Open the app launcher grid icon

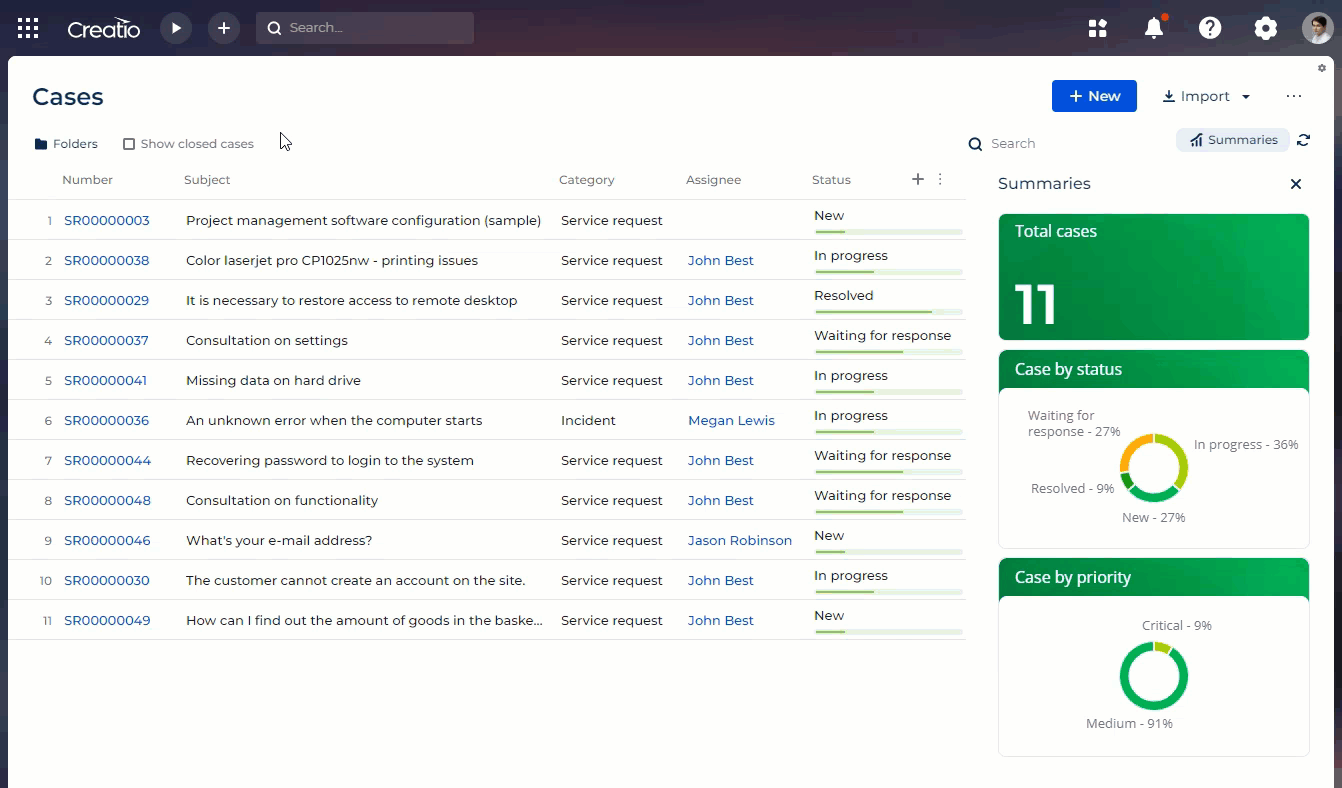point(28,28)
